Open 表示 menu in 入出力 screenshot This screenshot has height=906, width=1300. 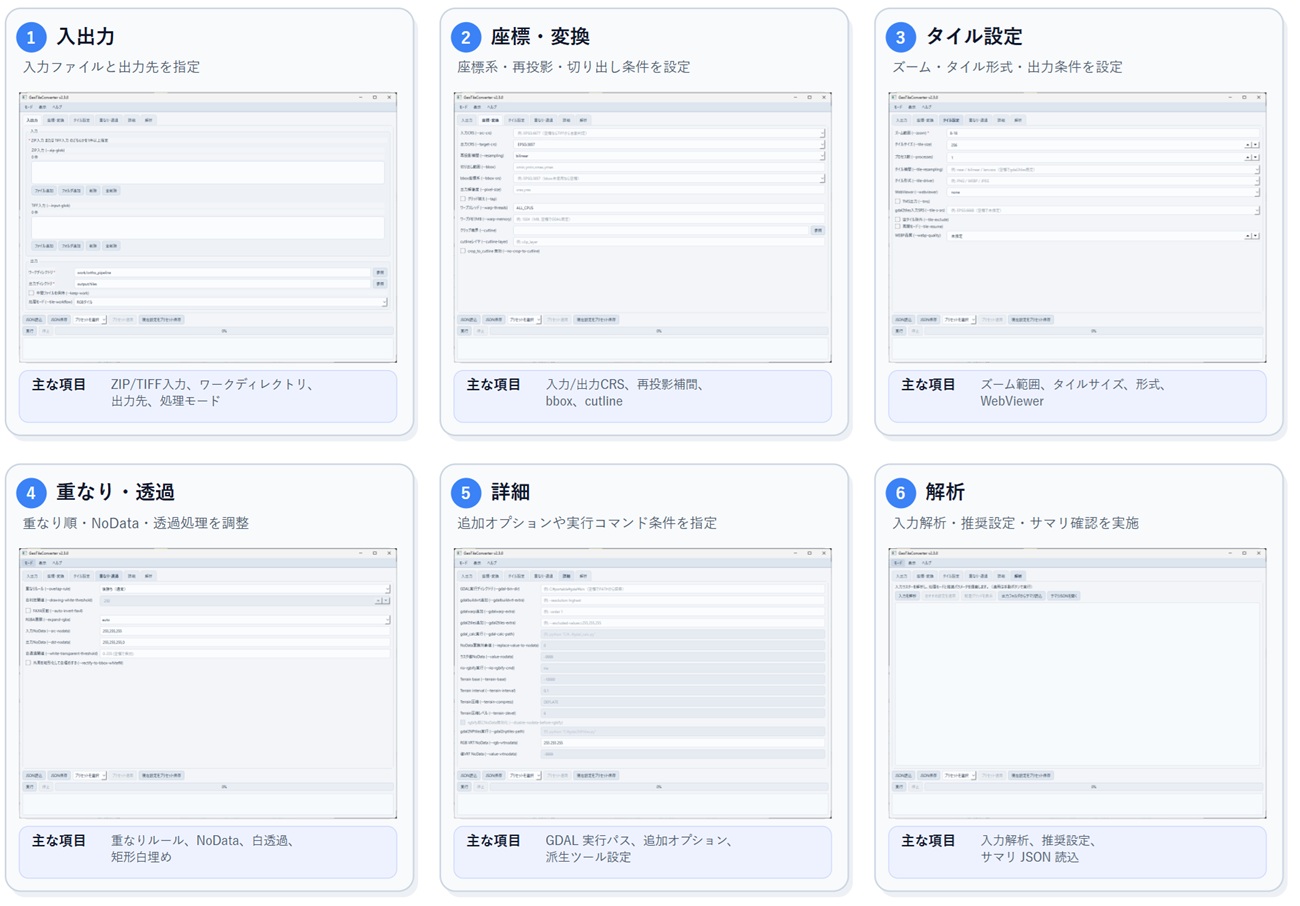tap(42, 107)
